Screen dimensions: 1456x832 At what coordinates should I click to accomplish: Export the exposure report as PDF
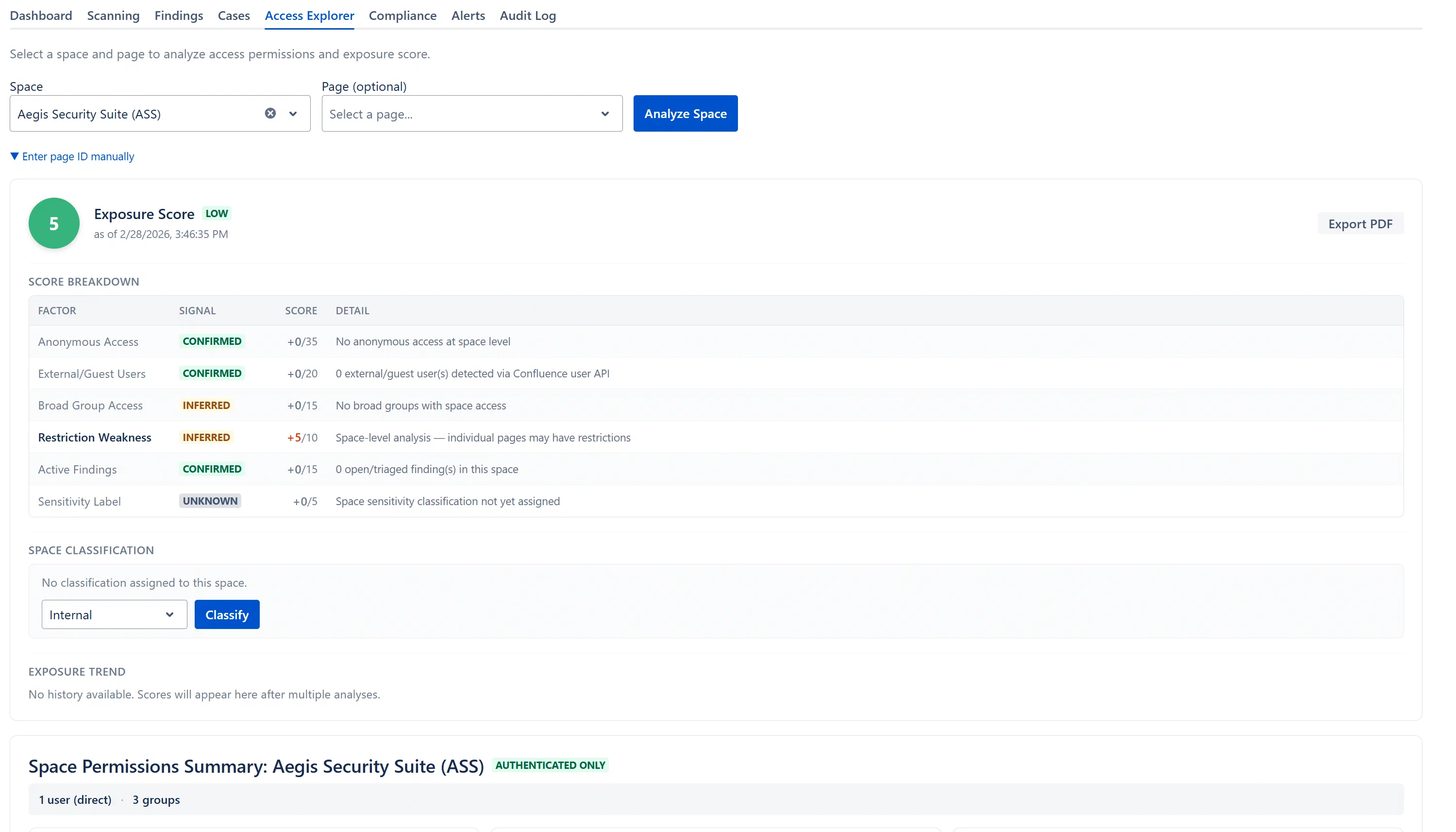click(x=1360, y=224)
